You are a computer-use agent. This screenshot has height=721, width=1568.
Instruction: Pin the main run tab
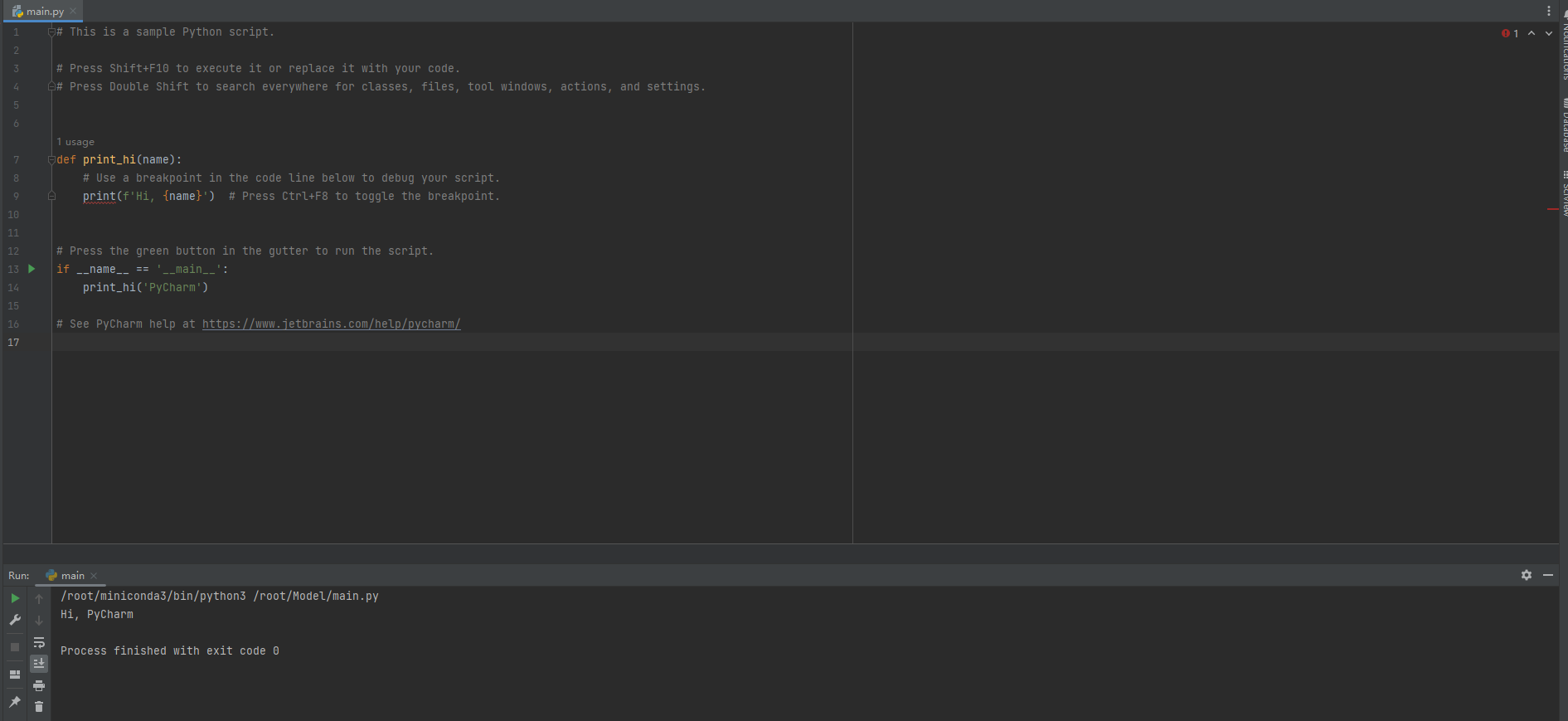(15, 702)
